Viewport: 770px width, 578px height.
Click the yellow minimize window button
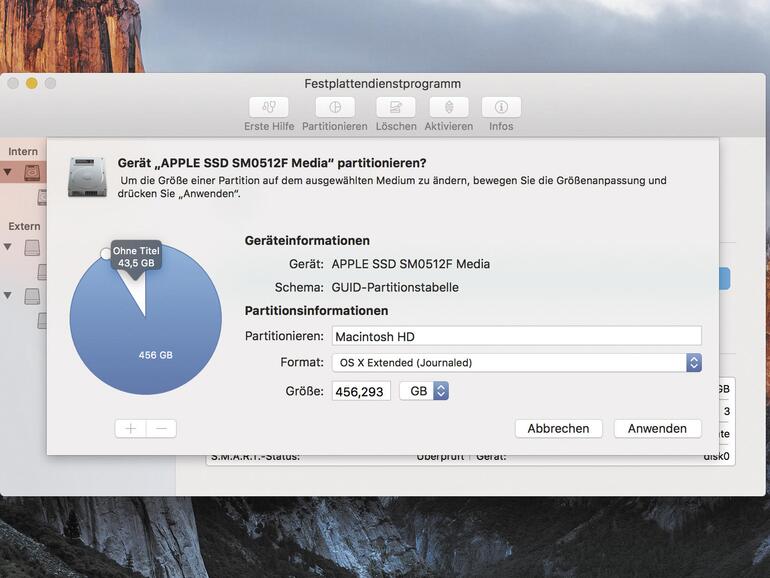pyautogui.click(x=31, y=83)
